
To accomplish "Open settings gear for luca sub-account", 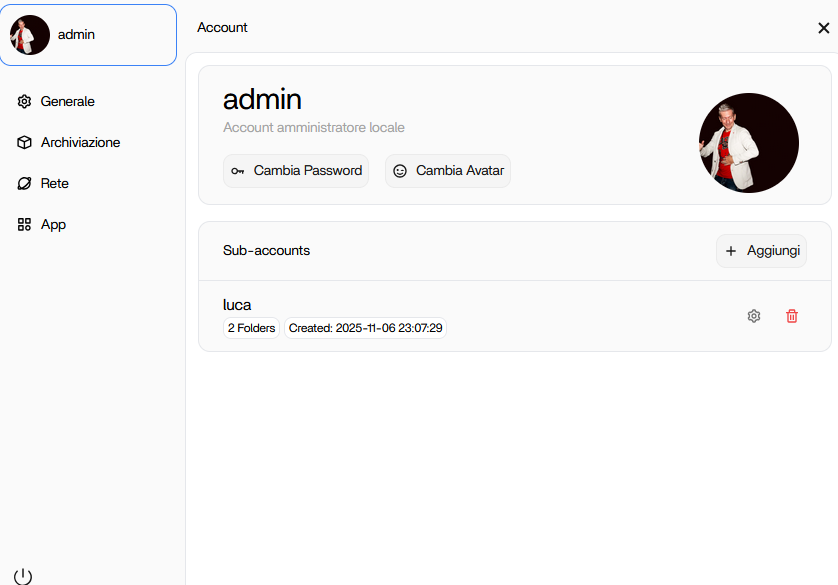I will pos(754,316).
